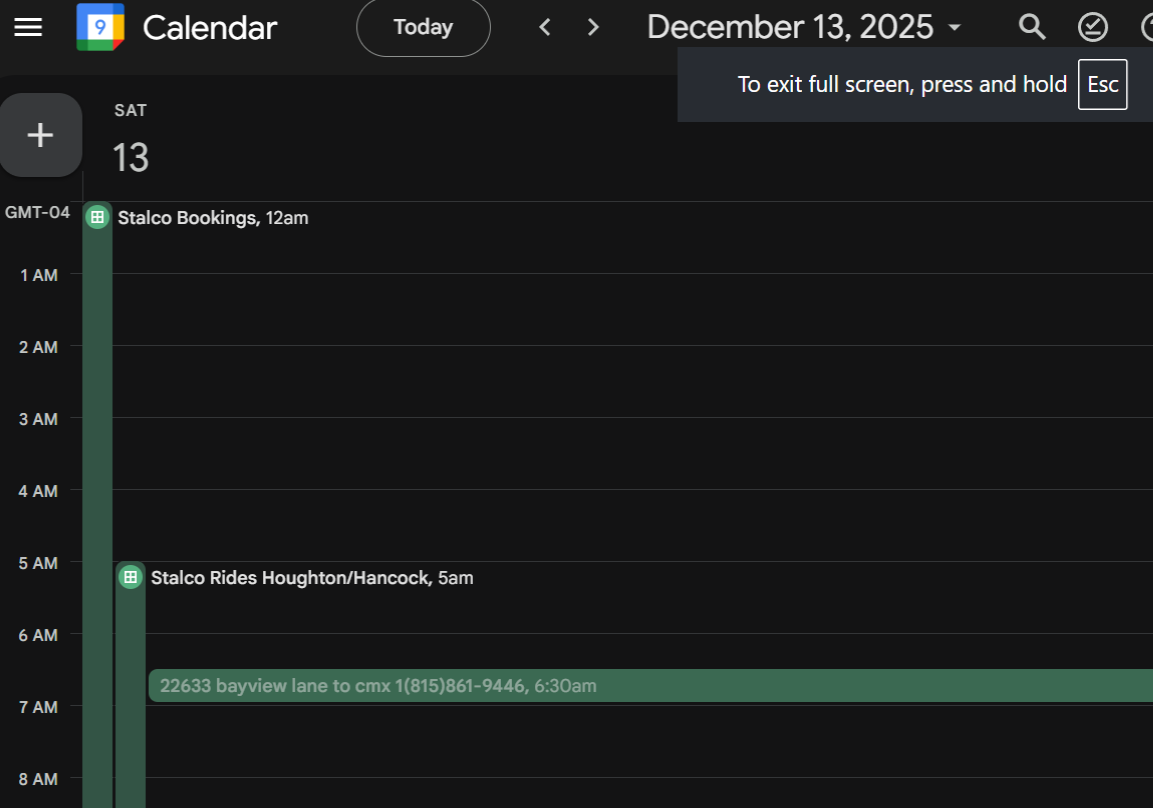Click the Google Calendar logo

tap(100, 27)
